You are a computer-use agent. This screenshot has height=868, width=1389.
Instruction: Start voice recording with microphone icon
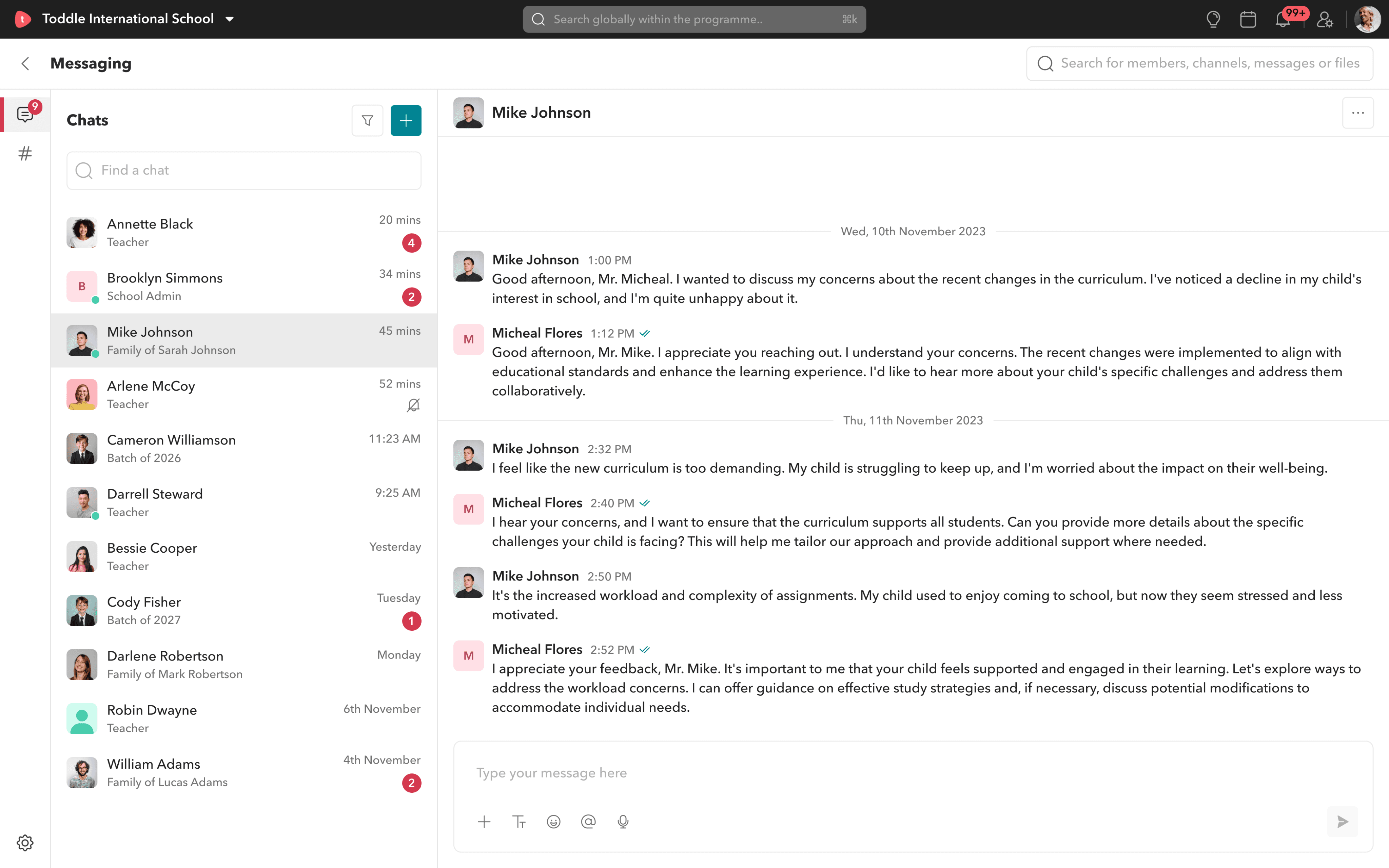(x=623, y=822)
